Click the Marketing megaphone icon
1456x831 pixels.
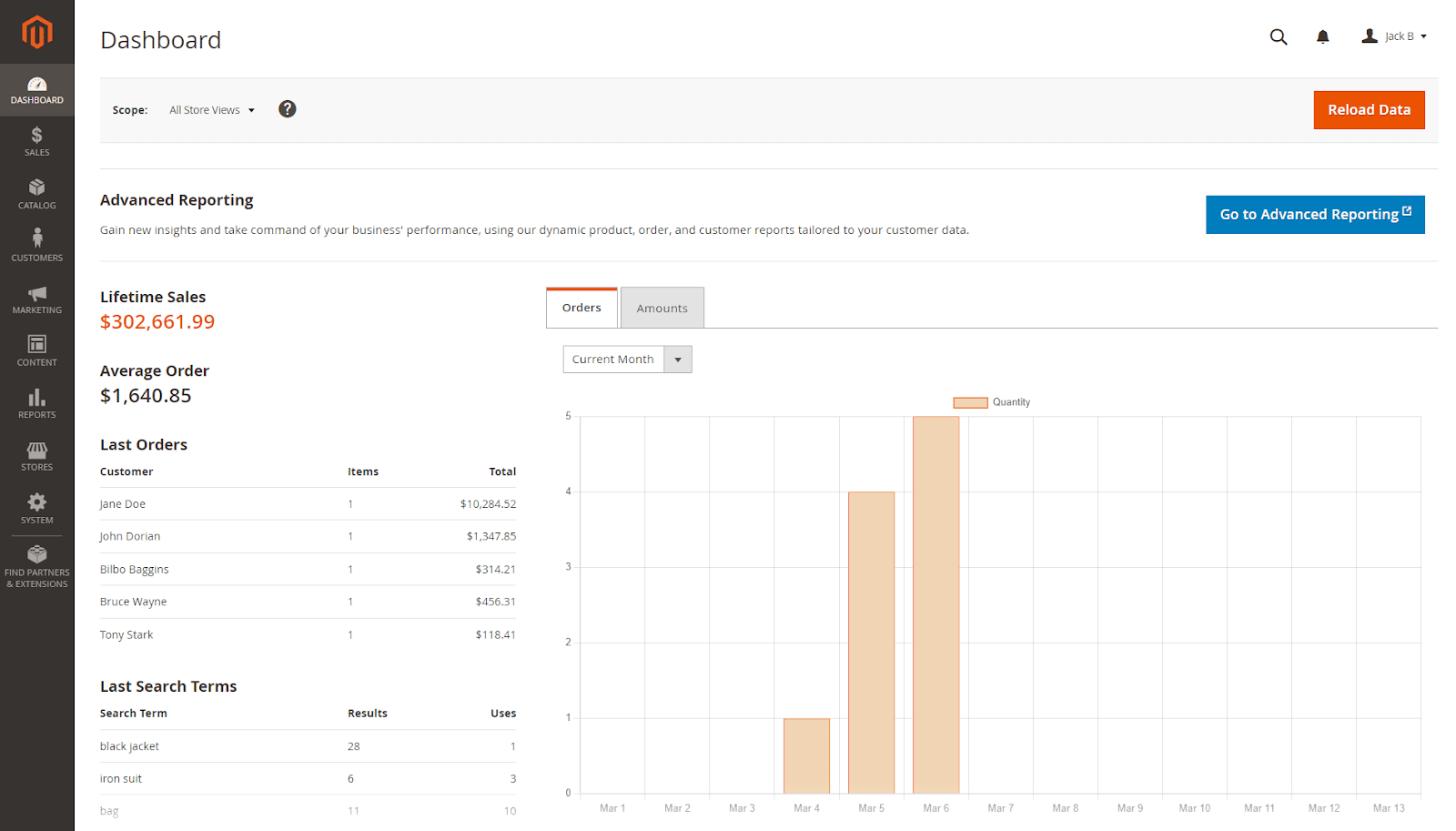pyautogui.click(x=36, y=298)
